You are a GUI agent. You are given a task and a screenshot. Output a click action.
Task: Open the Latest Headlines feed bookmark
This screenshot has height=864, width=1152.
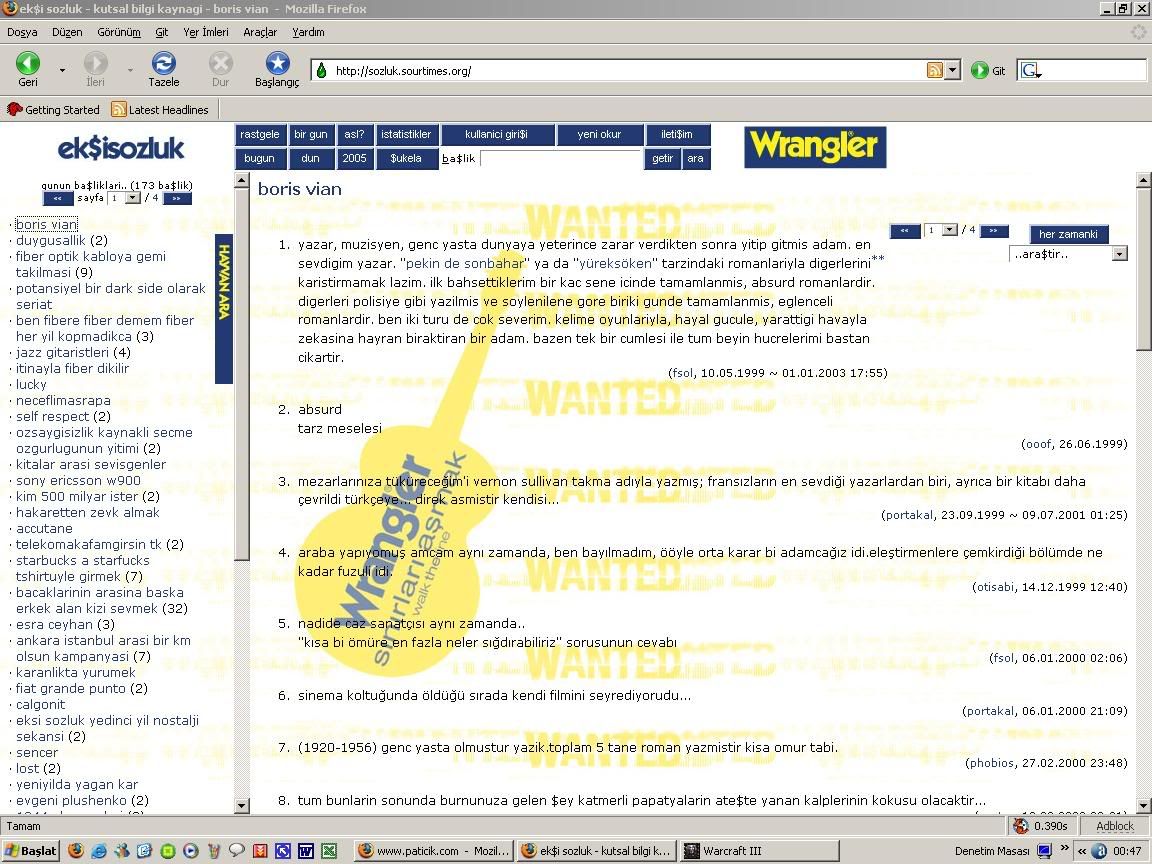click(160, 109)
